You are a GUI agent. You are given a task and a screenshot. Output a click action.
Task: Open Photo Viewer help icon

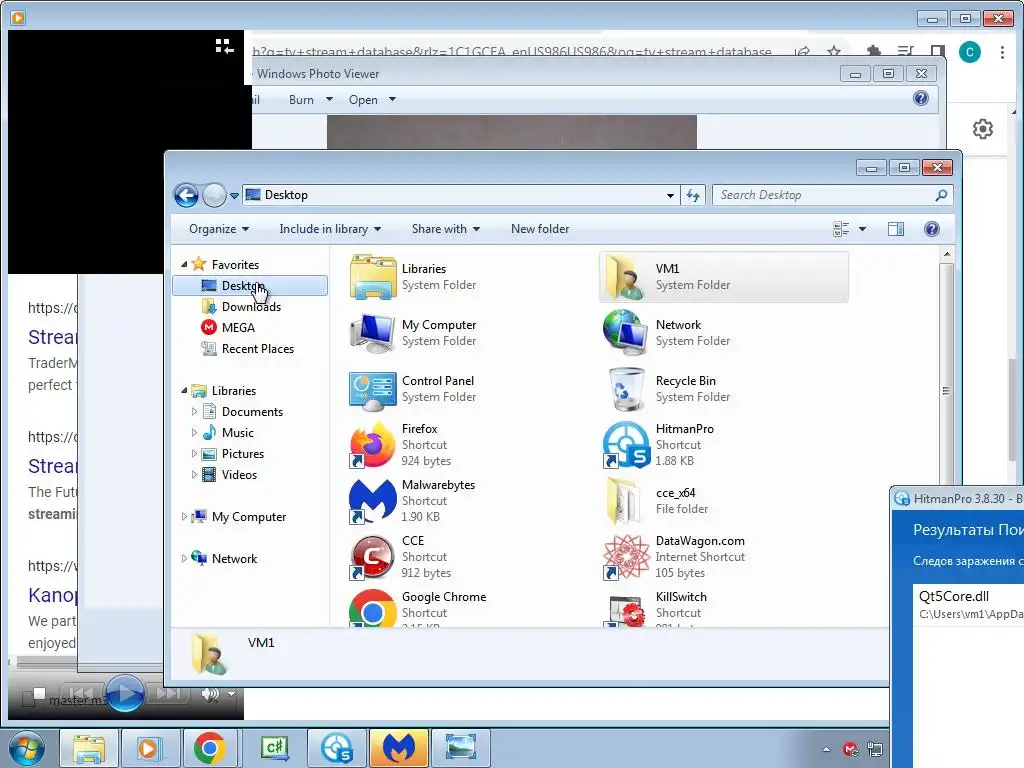pyautogui.click(x=921, y=99)
